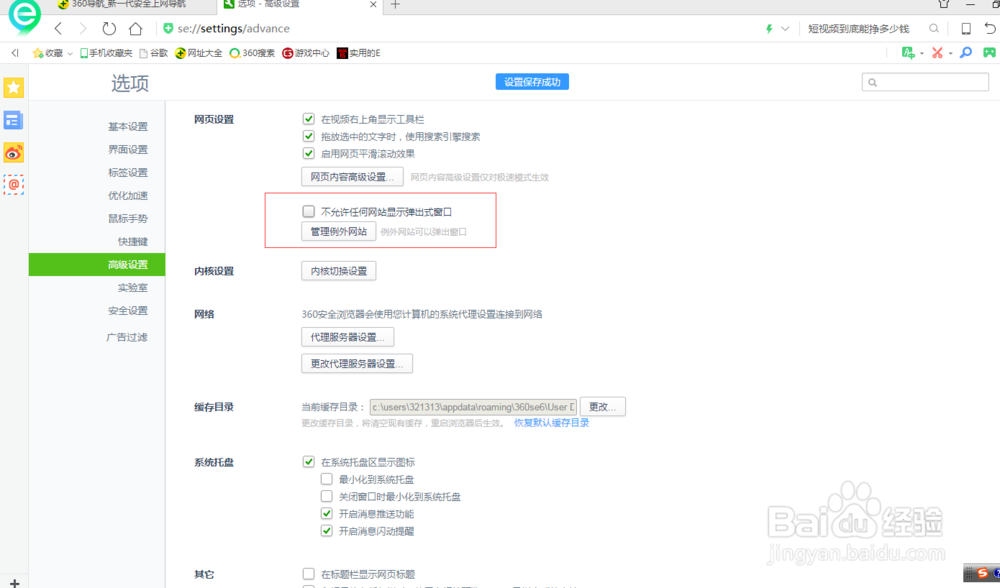Open 优化加速 in settings sidebar
Viewport: 1000px width, 588px height.
[128, 195]
